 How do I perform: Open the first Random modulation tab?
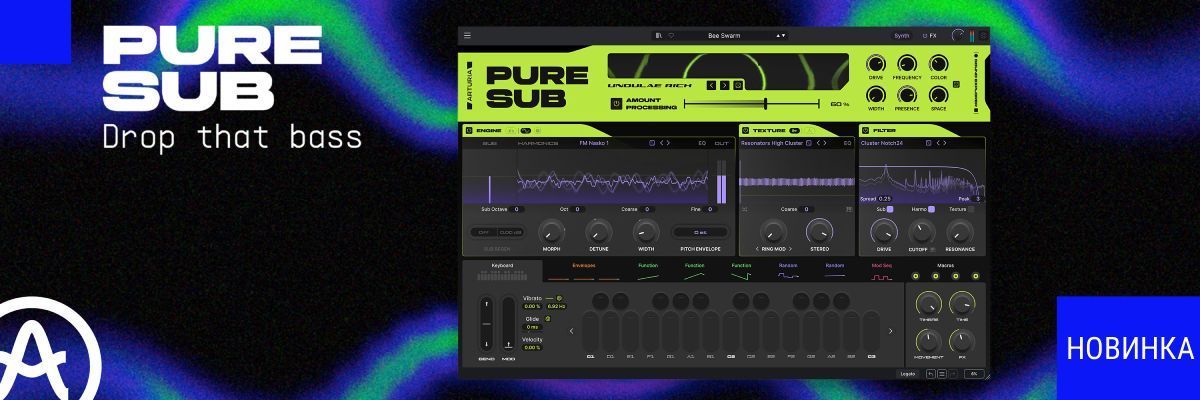[x=788, y=270]
